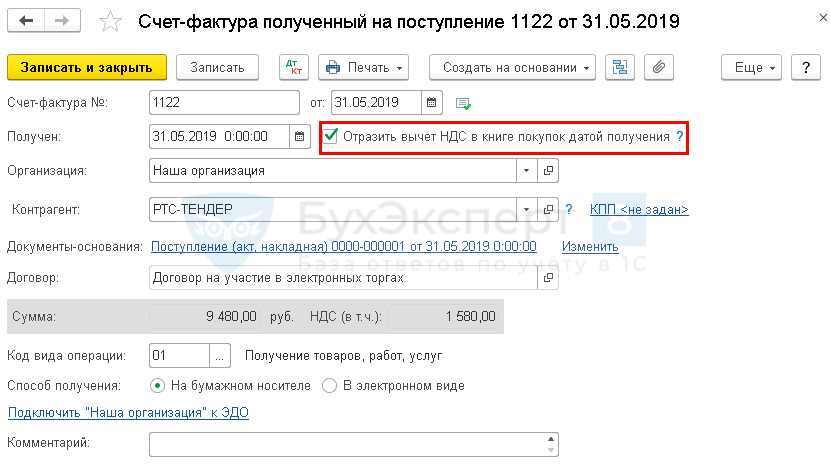Screen dimensions: 830x470
Task: Expand the Контрагент dropdown list
Action: tap(527, 210)
